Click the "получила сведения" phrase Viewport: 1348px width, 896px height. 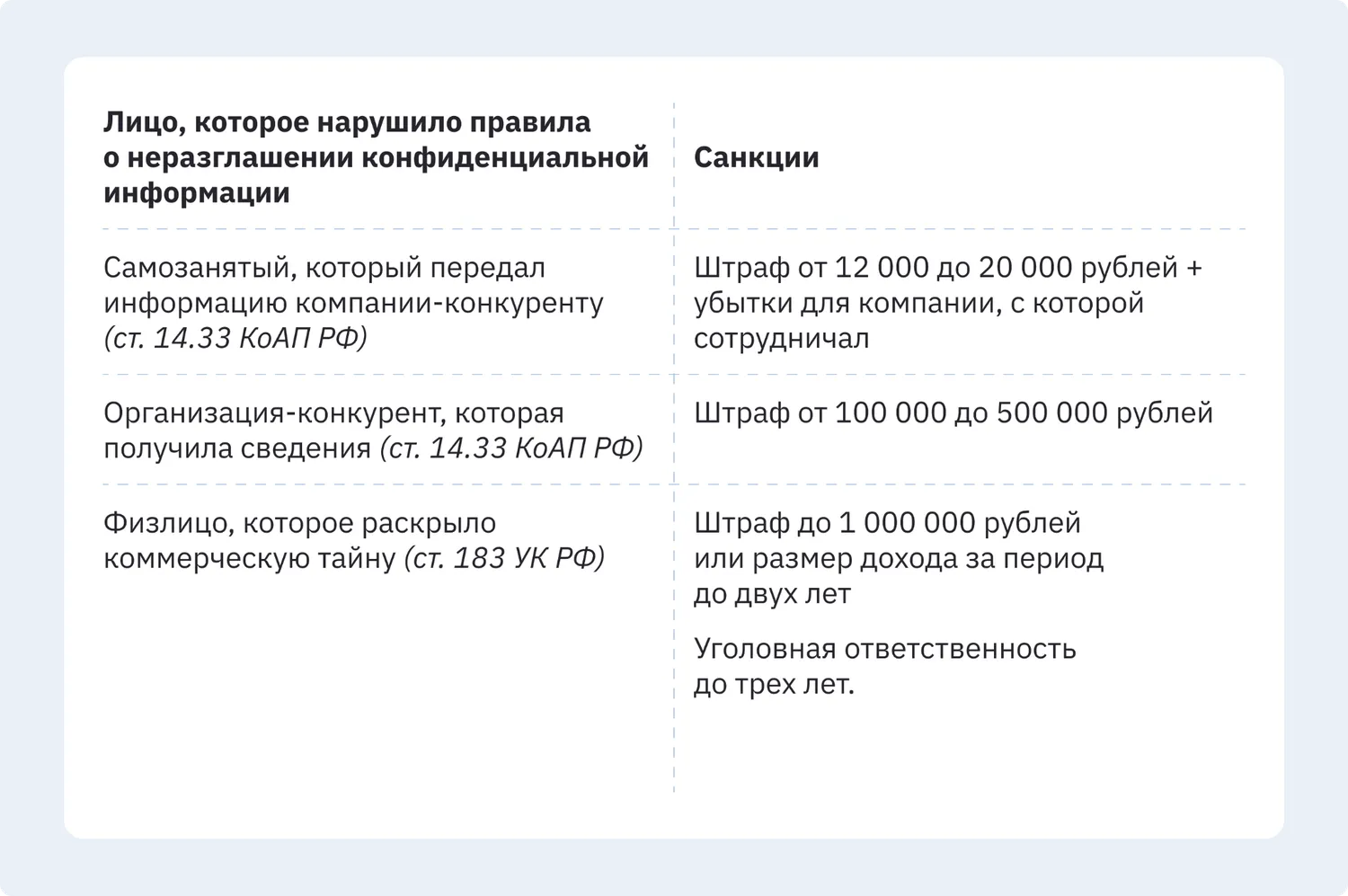pos(237,448)
